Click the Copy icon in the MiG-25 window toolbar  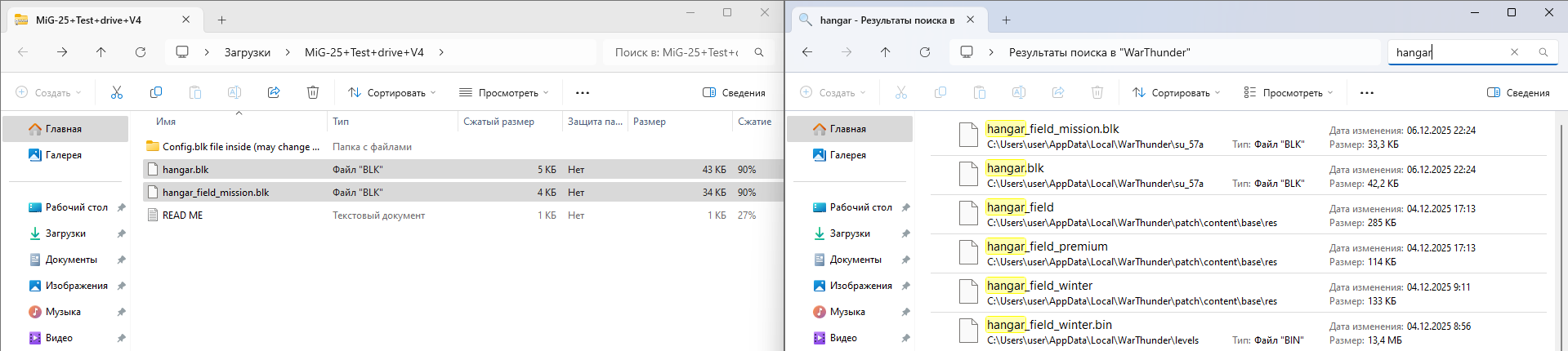(x=156, y=93)
